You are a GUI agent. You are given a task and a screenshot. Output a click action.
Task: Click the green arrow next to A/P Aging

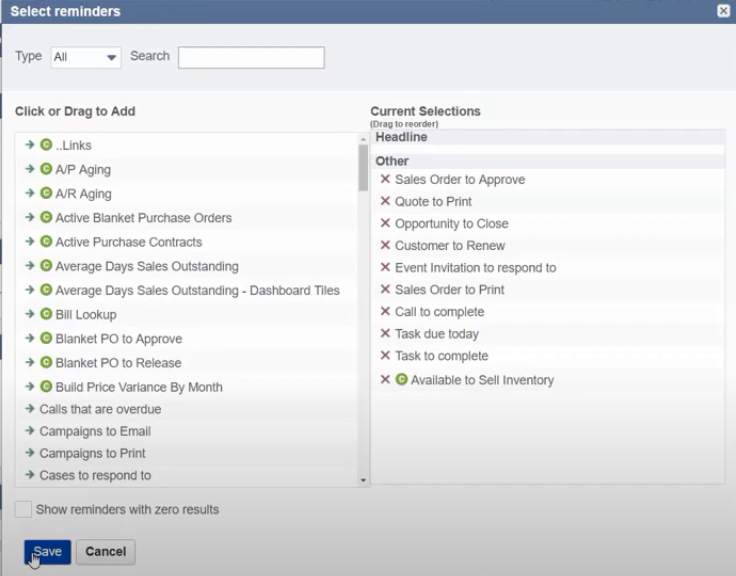click(30, 170)
